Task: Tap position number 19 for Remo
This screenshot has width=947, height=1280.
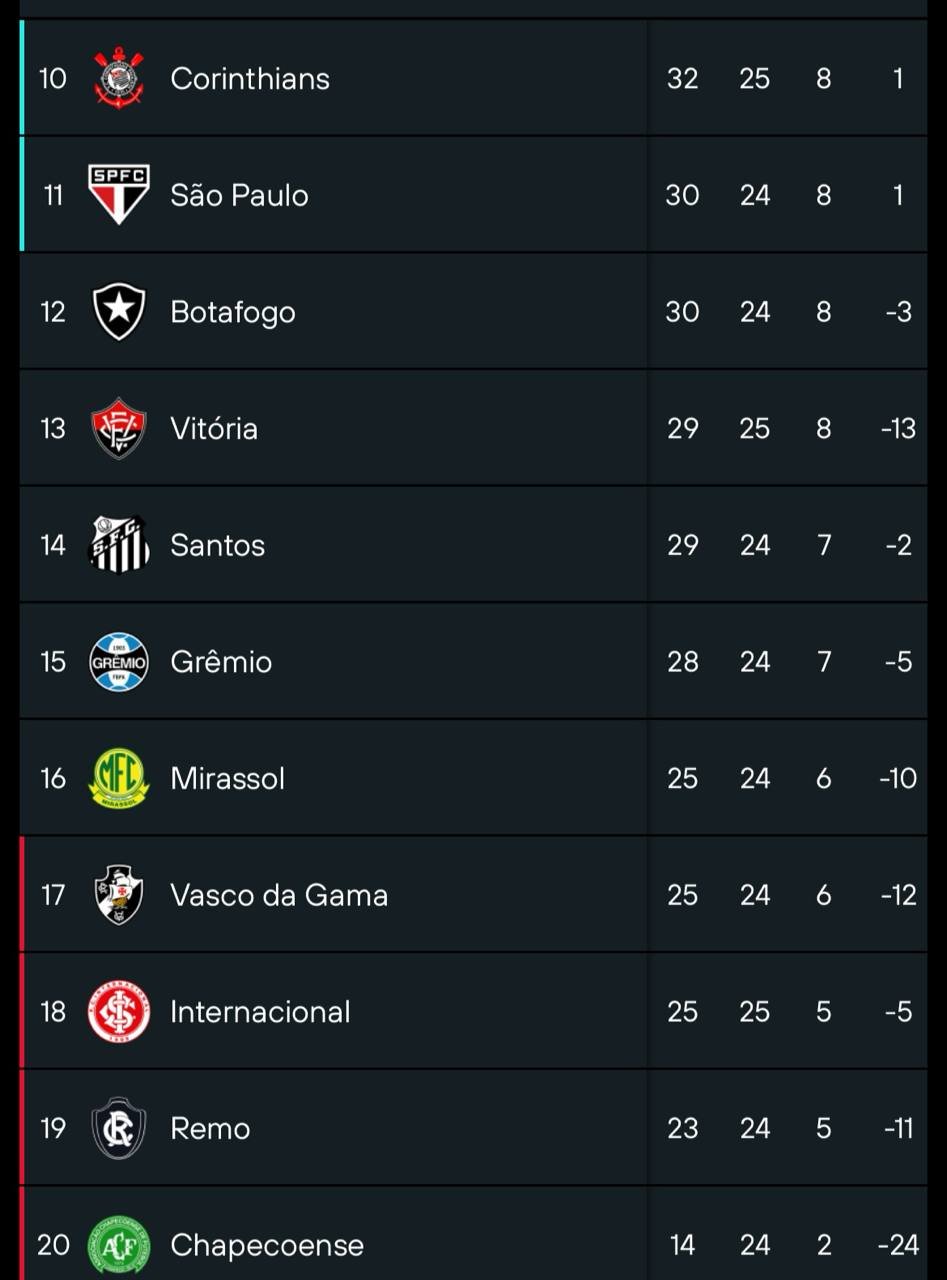Action: tap(53, 1128)
